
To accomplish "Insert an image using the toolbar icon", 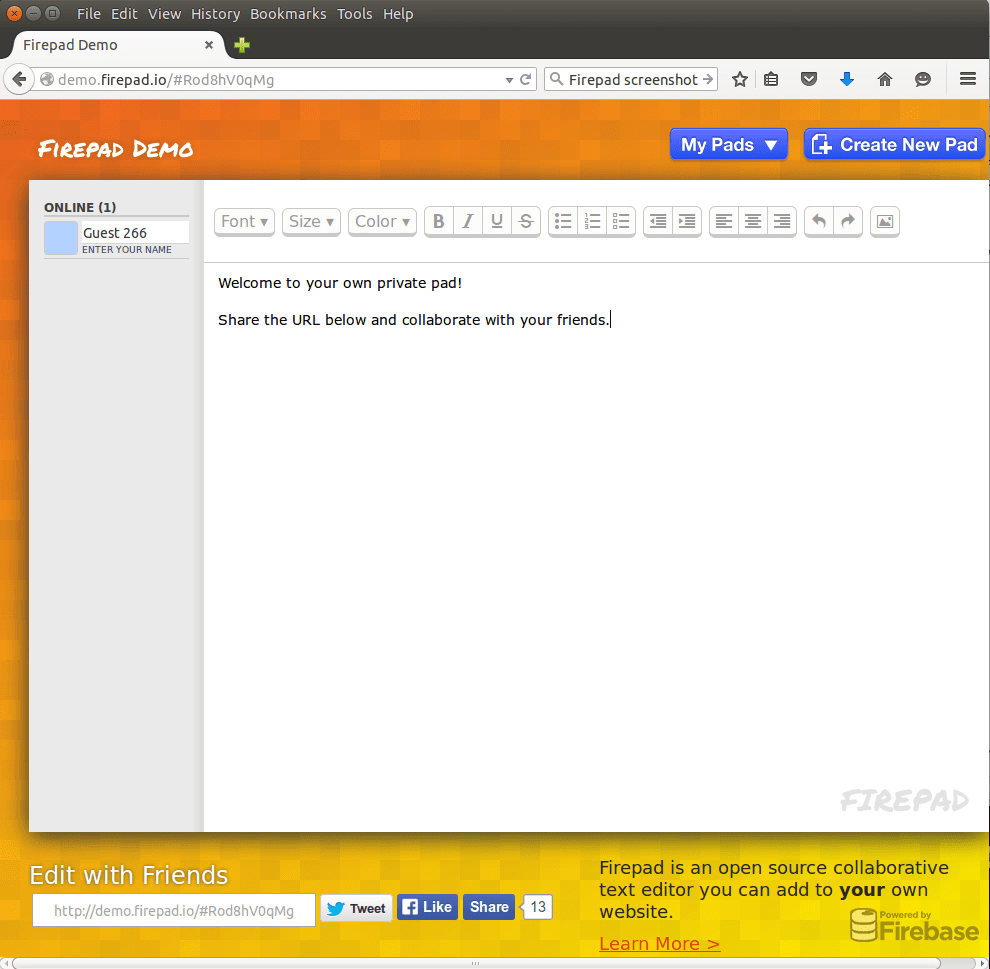I will 885,222.
